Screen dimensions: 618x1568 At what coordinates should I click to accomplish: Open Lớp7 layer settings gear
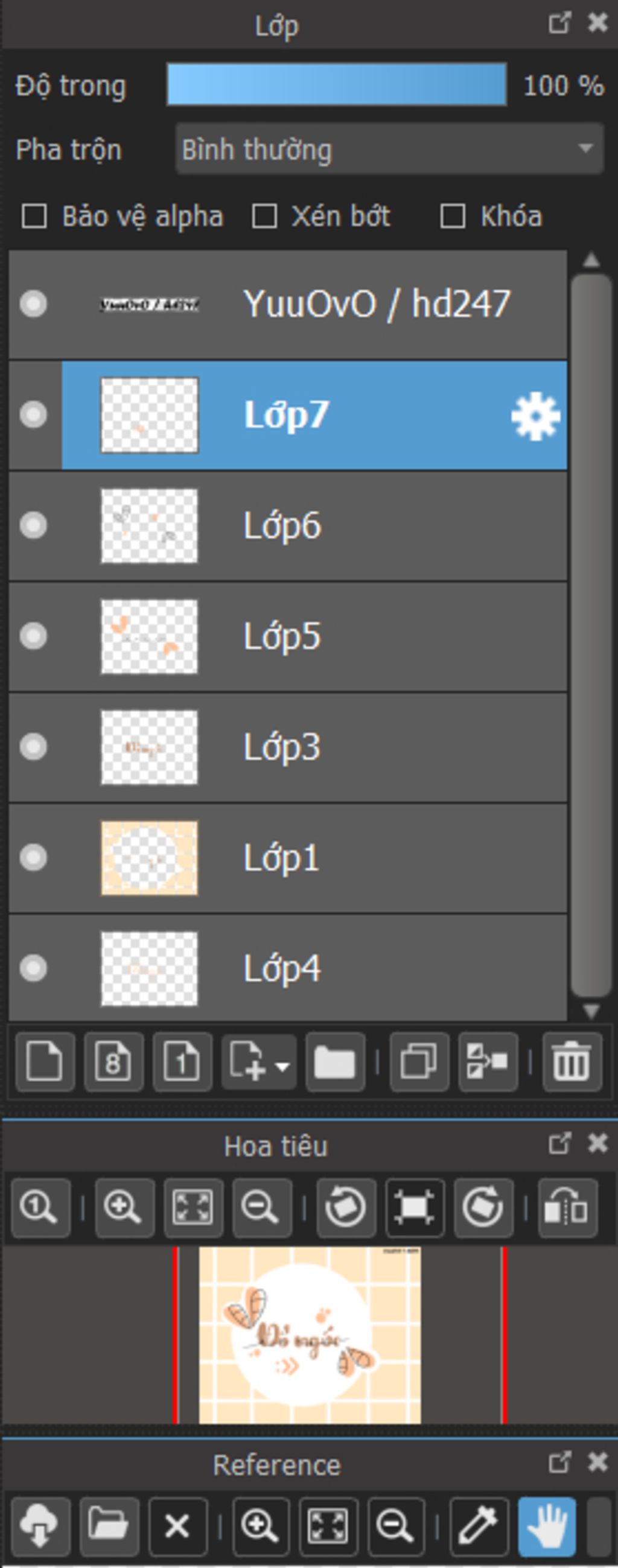[535, 416]
